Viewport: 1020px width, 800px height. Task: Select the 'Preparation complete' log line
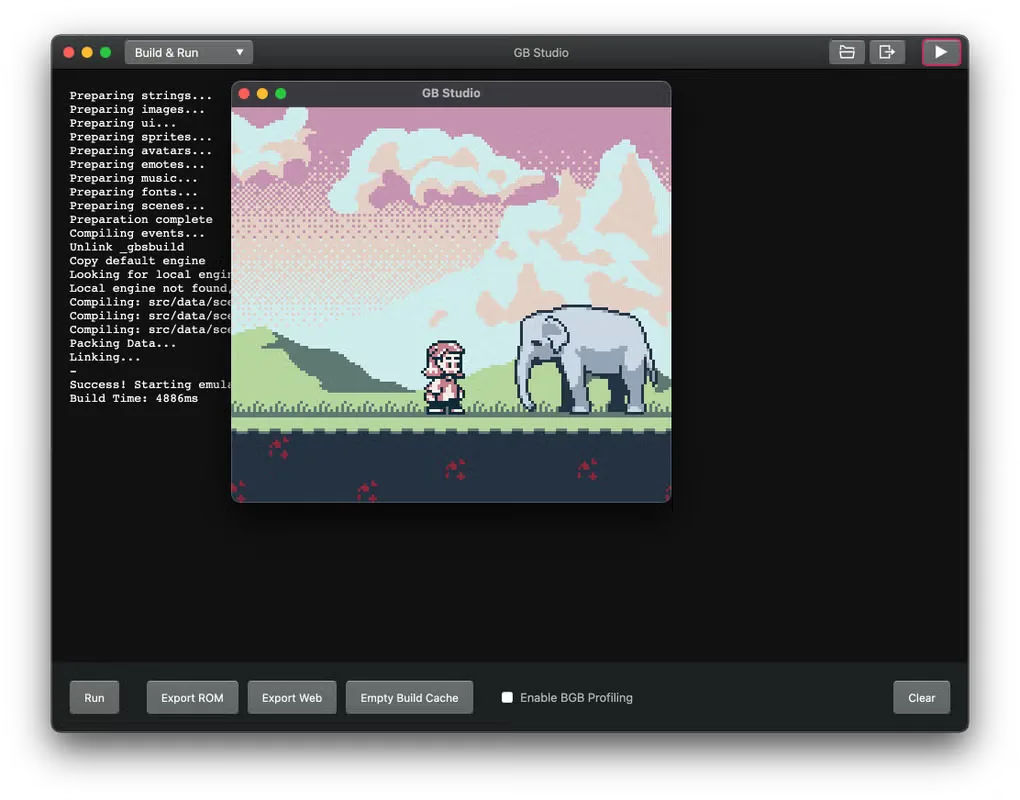(141, 219)
